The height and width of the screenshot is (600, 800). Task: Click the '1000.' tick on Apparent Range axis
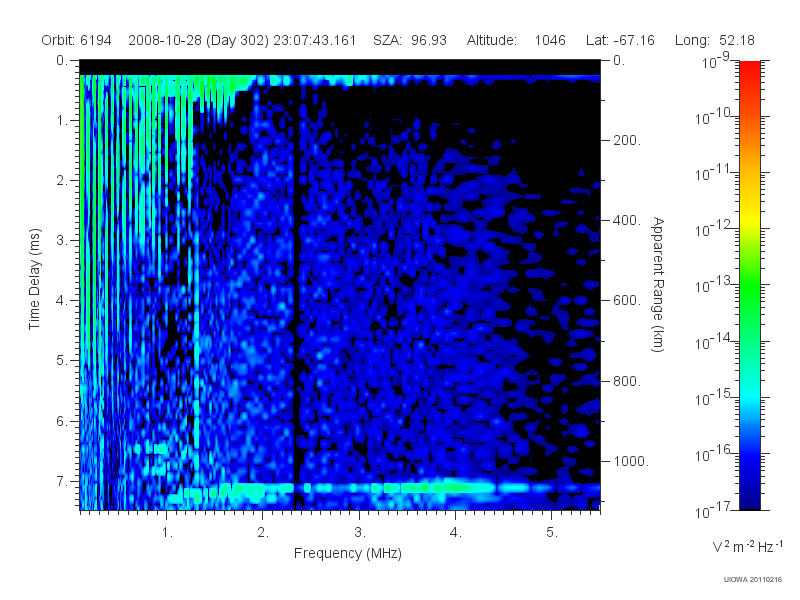631,461
